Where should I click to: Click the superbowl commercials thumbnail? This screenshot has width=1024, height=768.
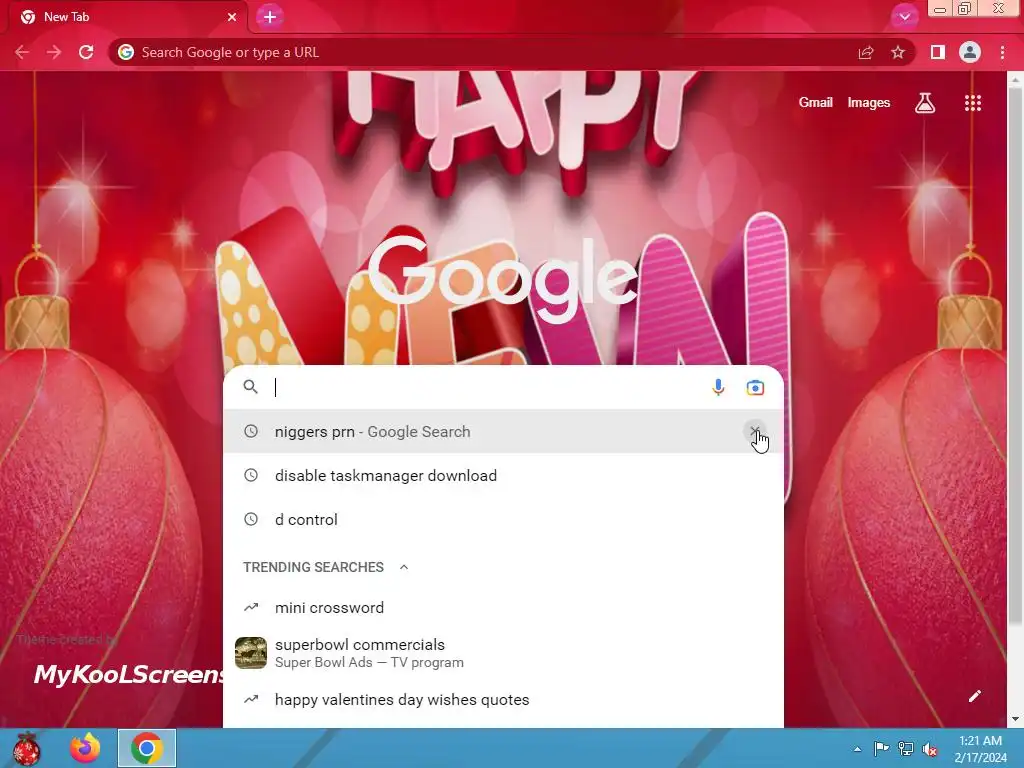coord(251,653)
